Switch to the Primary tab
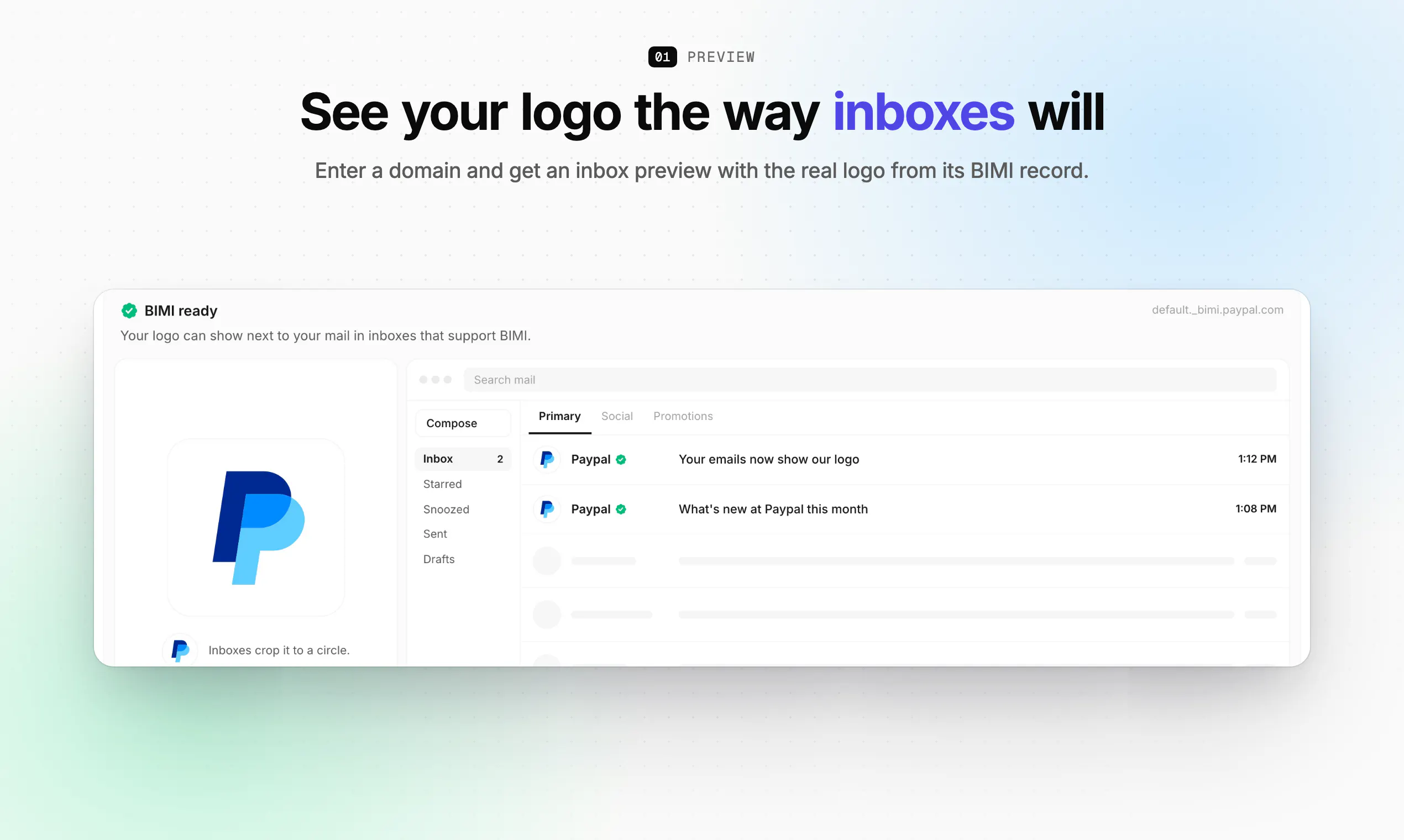This screenshot has height=840, width=1404. pos(560,417)
